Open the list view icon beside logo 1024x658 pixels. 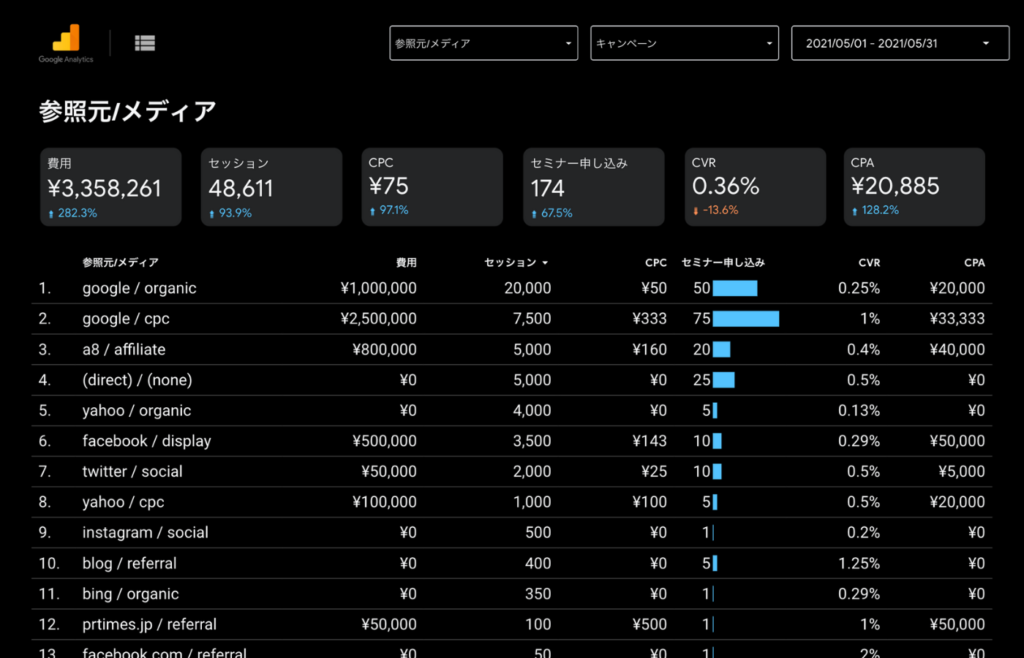coord(145,42)
